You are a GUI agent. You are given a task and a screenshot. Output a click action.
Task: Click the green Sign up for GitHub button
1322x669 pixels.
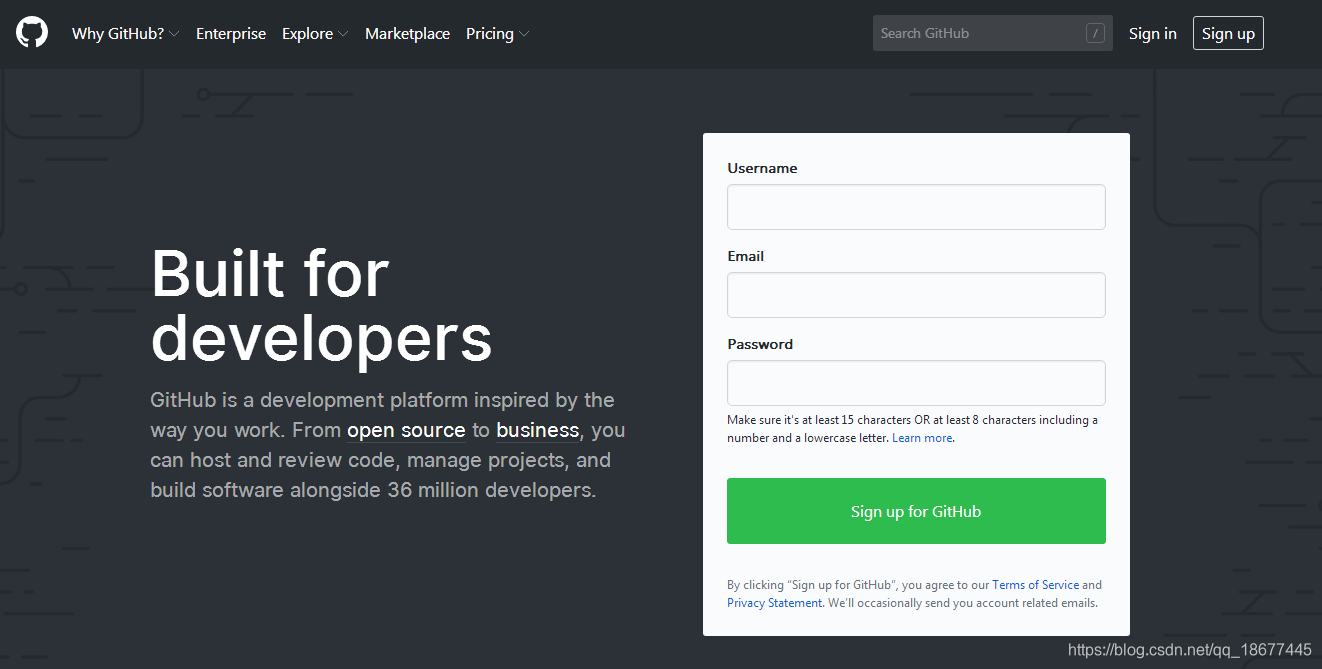916,511
